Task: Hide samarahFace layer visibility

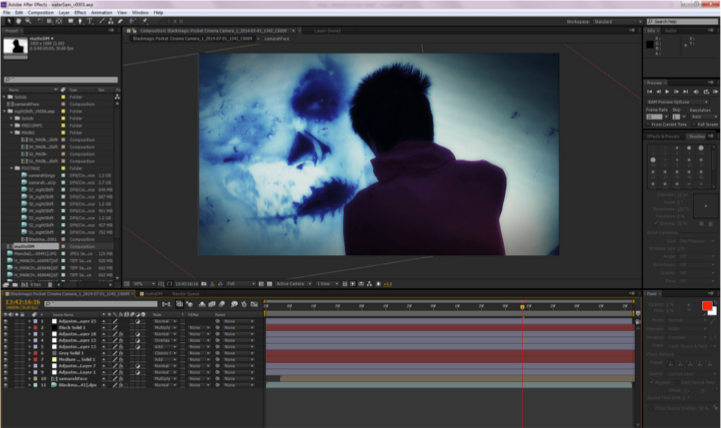Action: 6,378
